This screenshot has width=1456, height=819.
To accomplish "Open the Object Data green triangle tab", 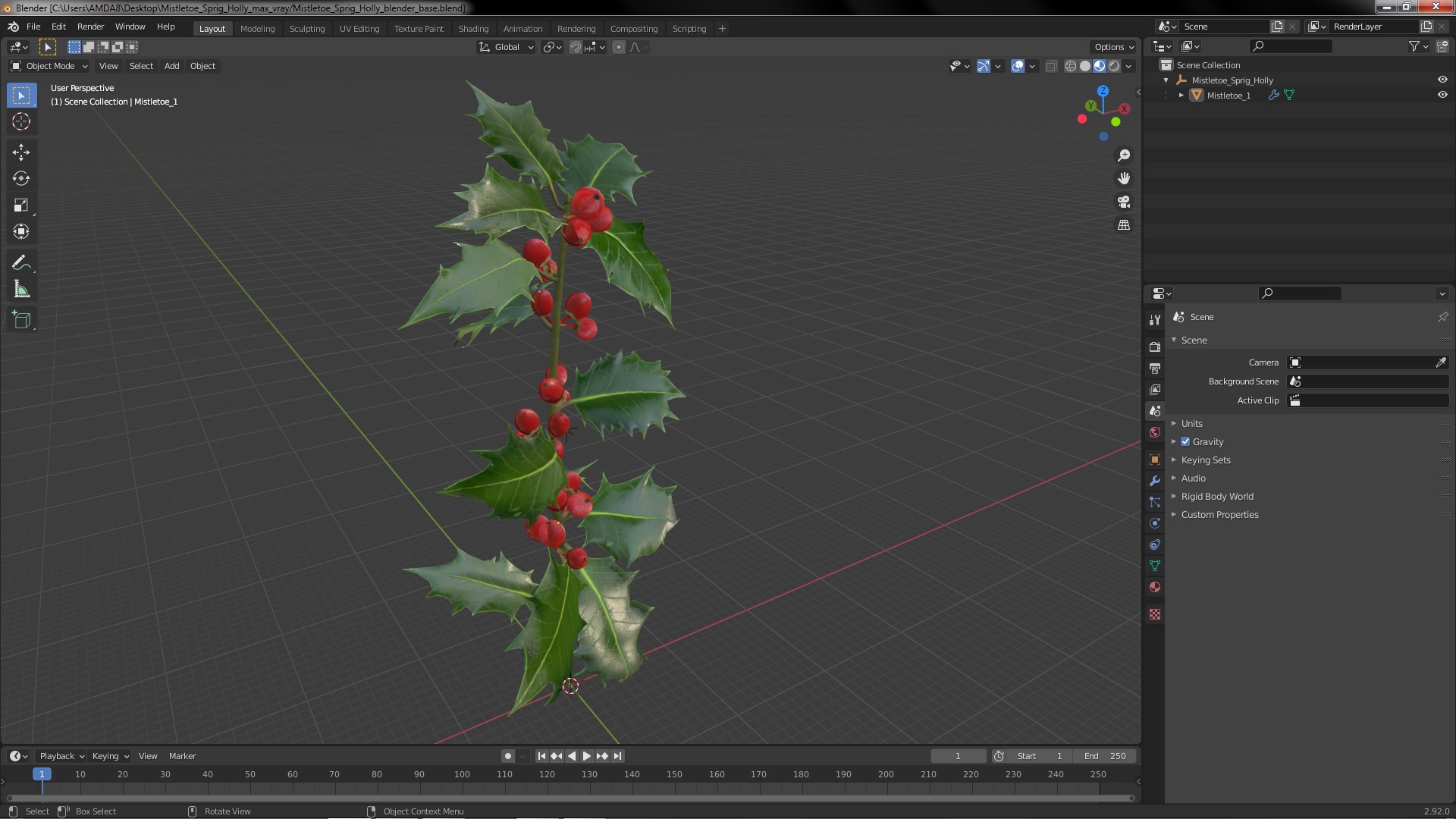I will point(1155,566).
